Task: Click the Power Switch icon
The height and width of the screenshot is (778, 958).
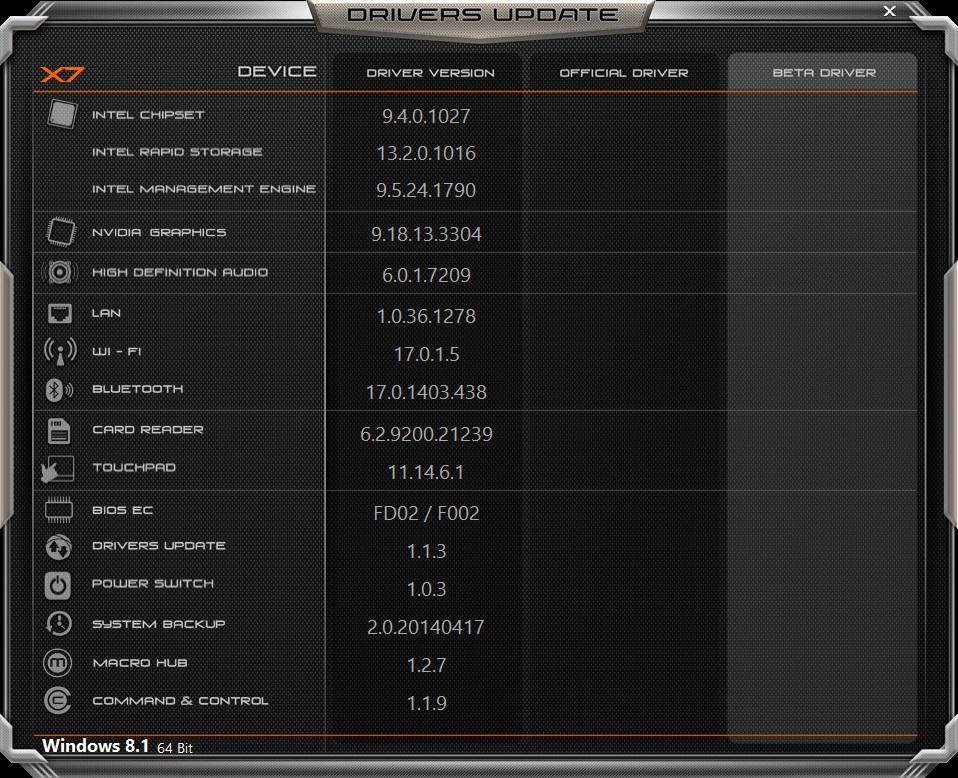Action: coord(58,585)
